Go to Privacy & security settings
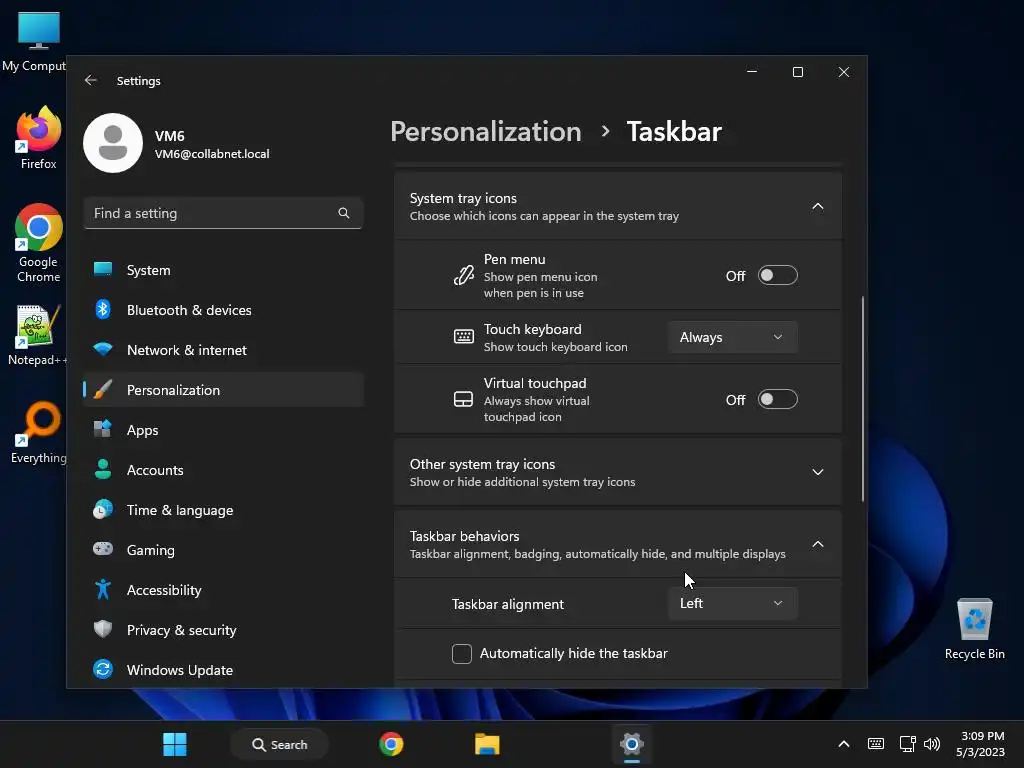 click(223, 630)
